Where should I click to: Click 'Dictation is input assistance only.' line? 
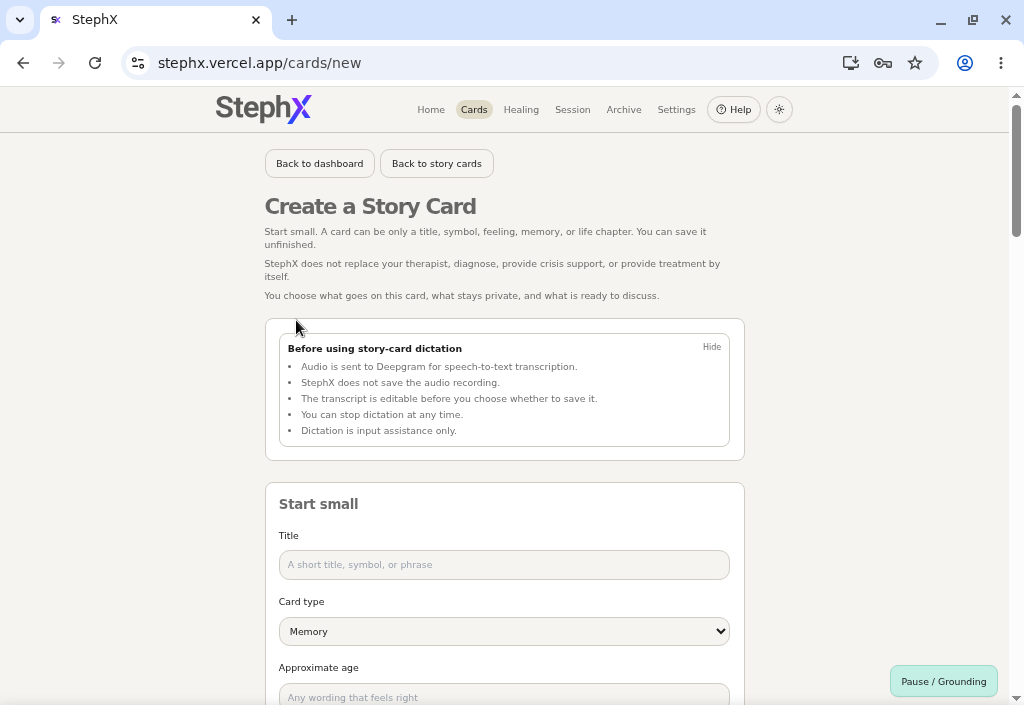pos(379,431)
